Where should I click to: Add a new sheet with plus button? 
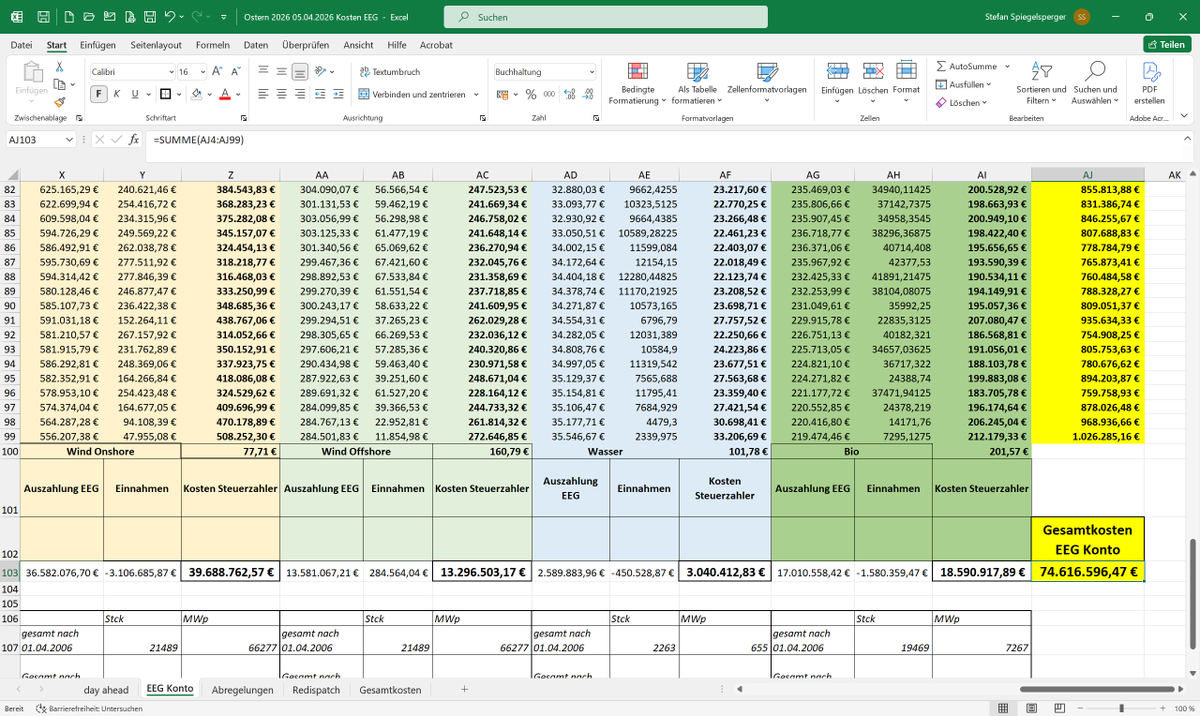[x=464, y=689]
